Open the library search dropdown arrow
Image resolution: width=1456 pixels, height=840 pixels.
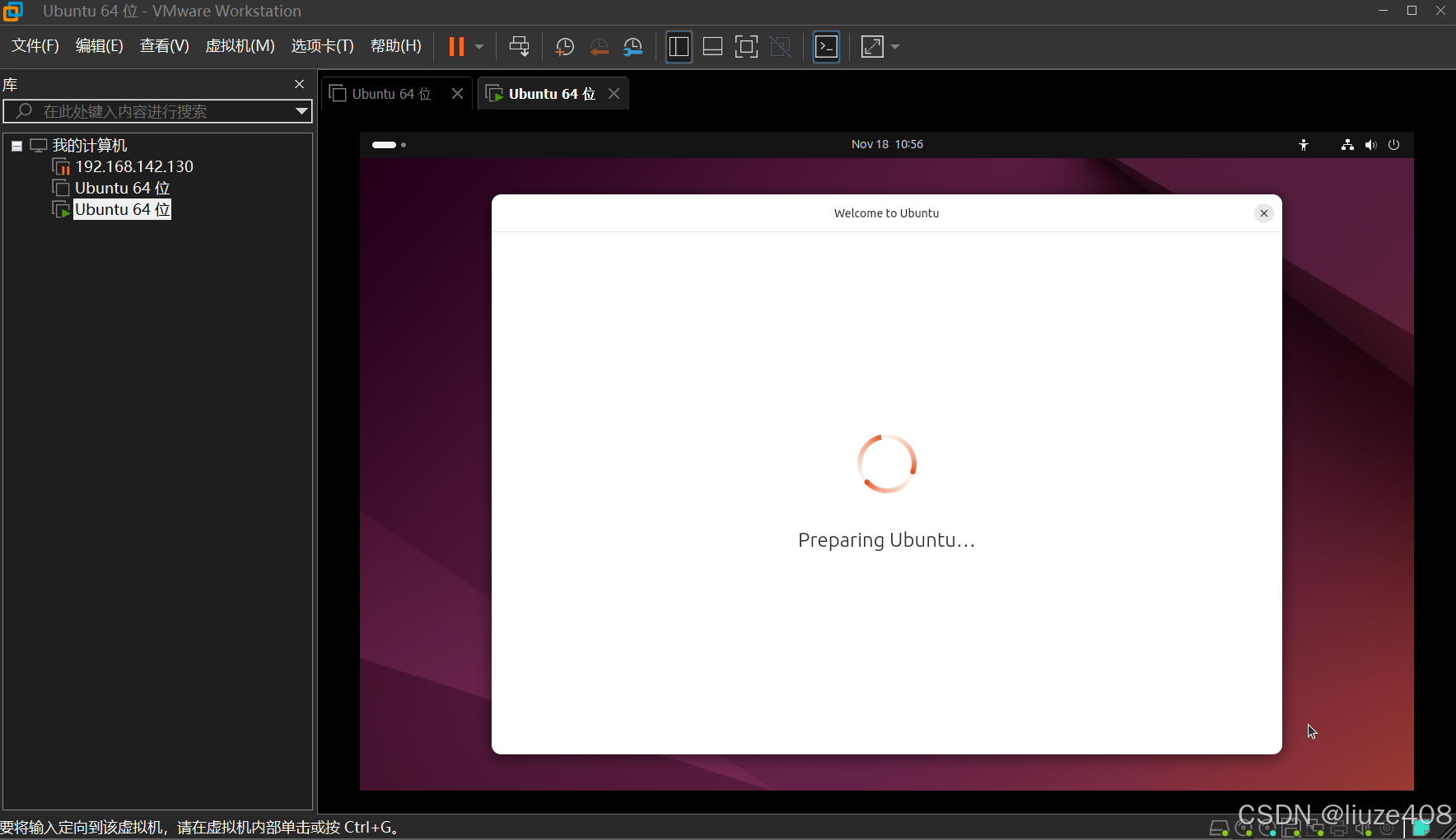tap(301, 111)
